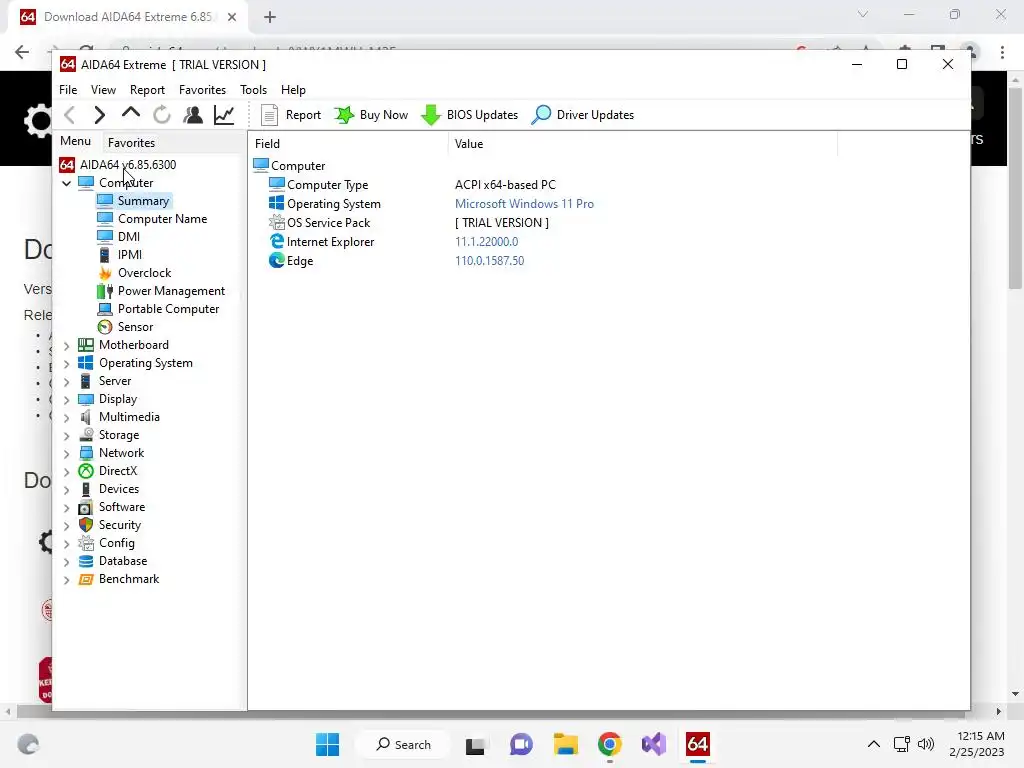
Task: Expand the Multimedia tree node
Action: [67, 417]
